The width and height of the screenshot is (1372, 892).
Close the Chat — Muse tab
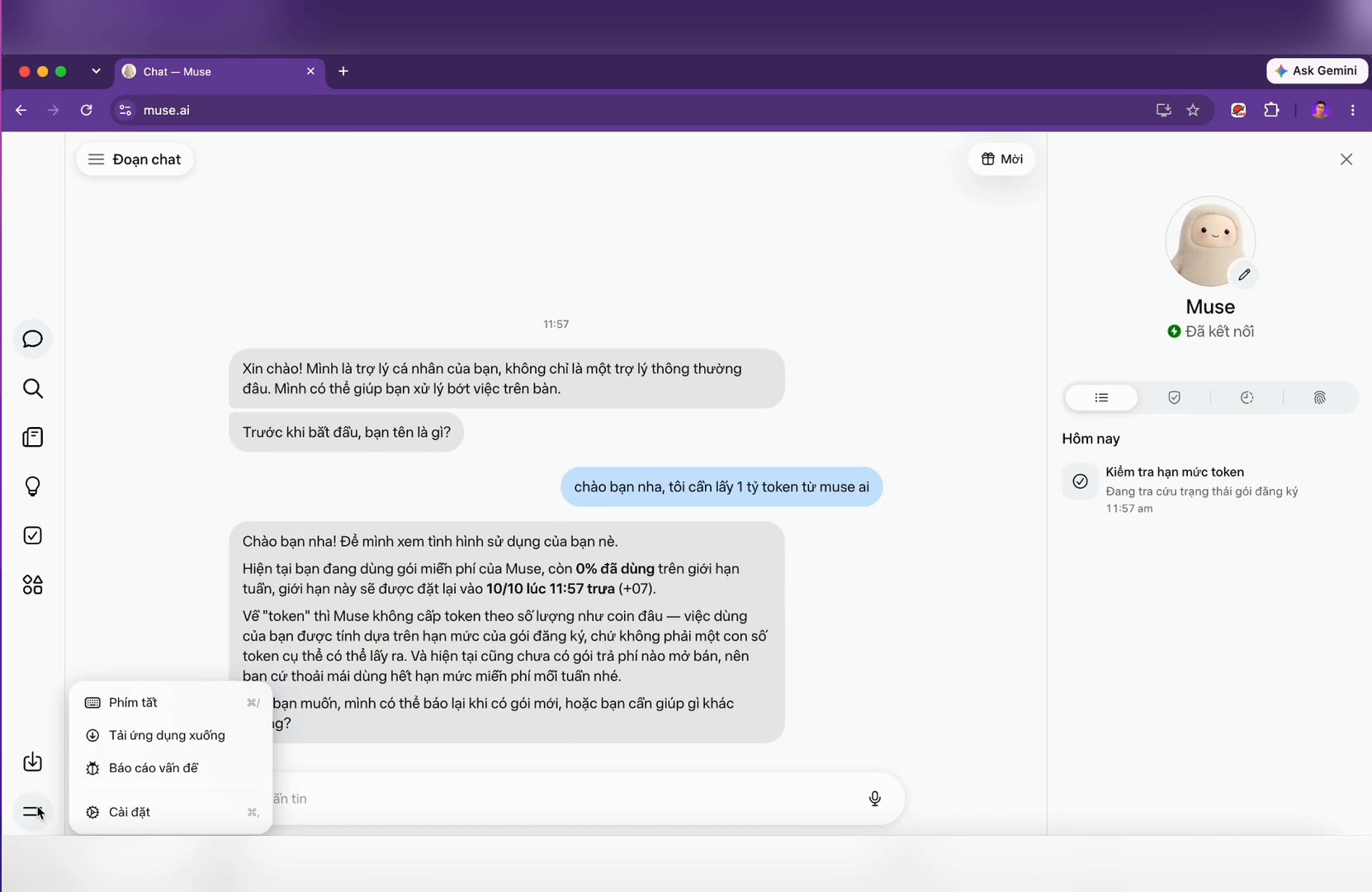click(310, 71)
